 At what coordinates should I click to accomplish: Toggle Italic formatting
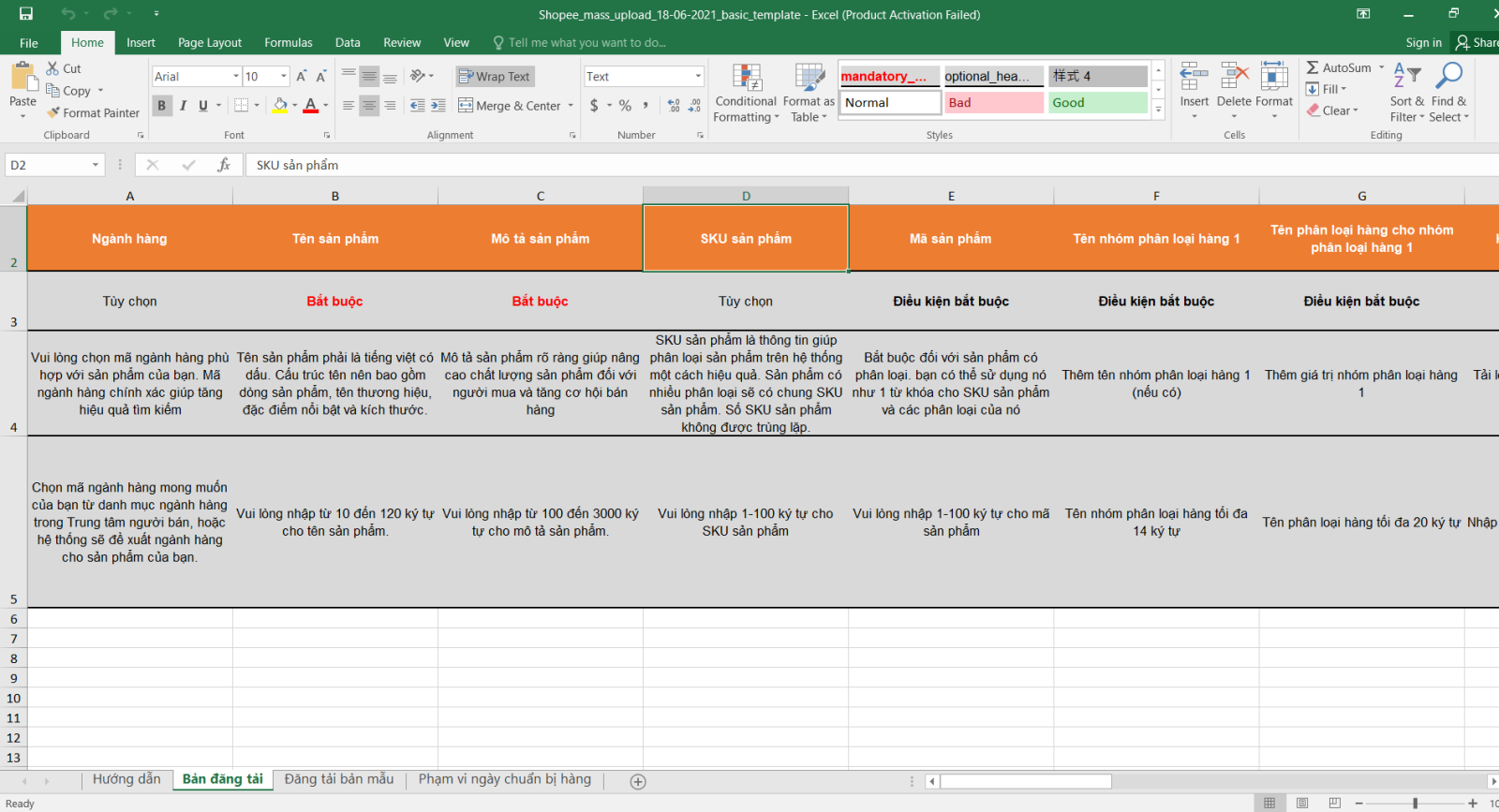click(x=183, y=106)
